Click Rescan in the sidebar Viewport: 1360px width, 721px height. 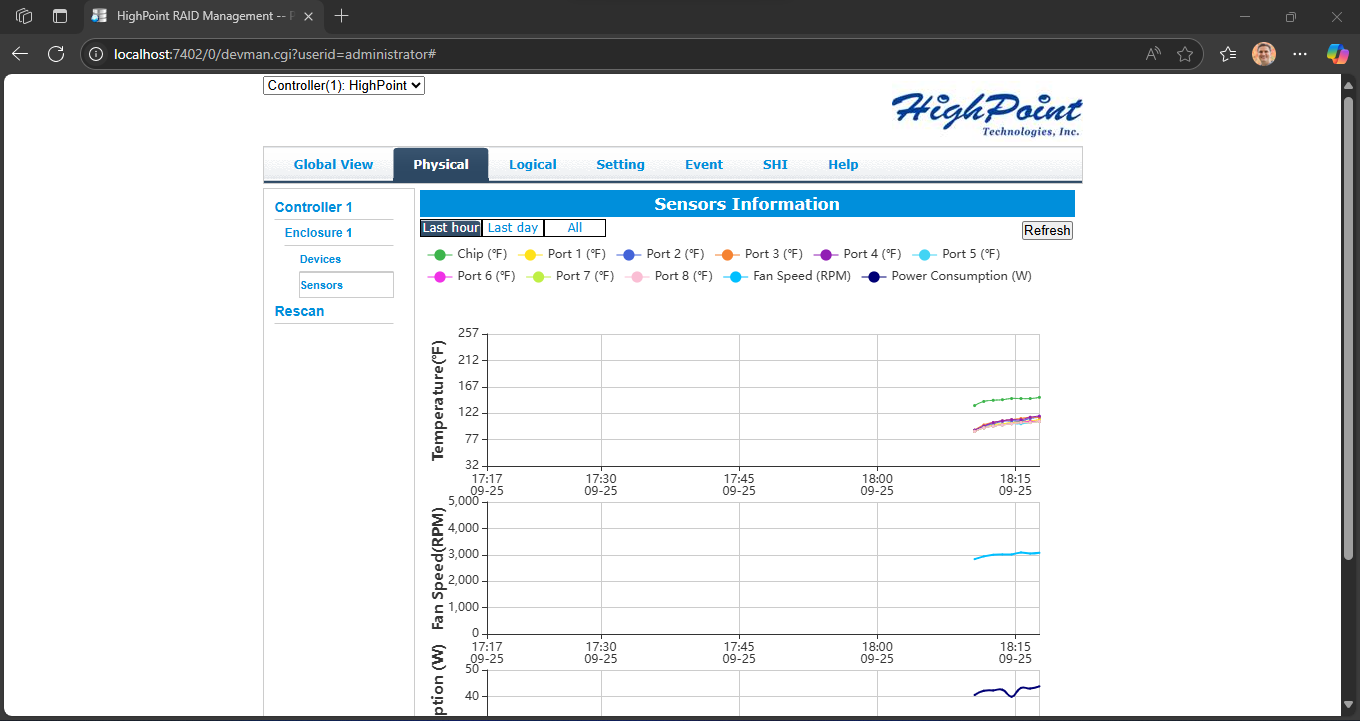pos(299,311)
